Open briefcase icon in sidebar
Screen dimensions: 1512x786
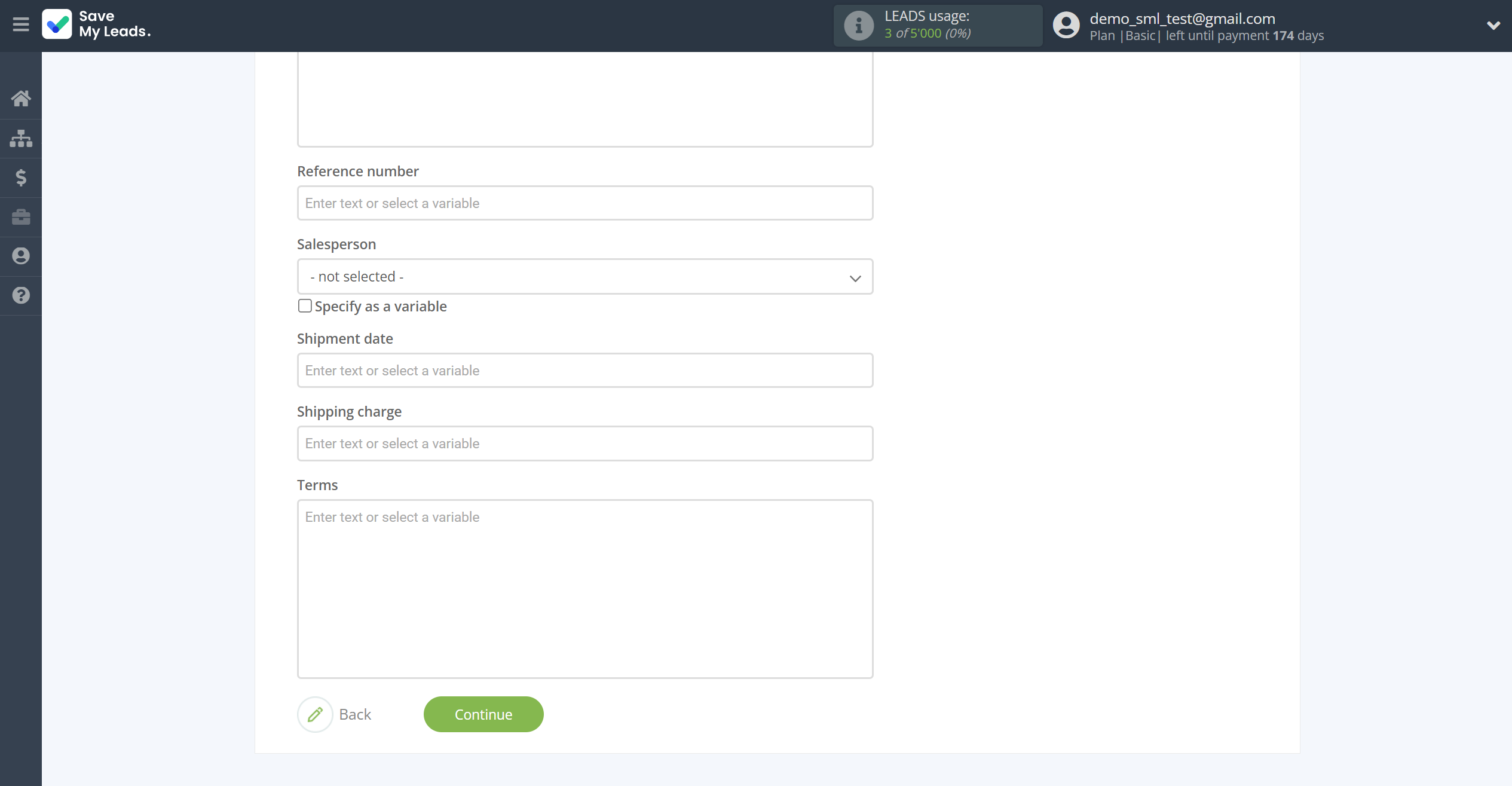pyautogui.click(x=21, y=217)
